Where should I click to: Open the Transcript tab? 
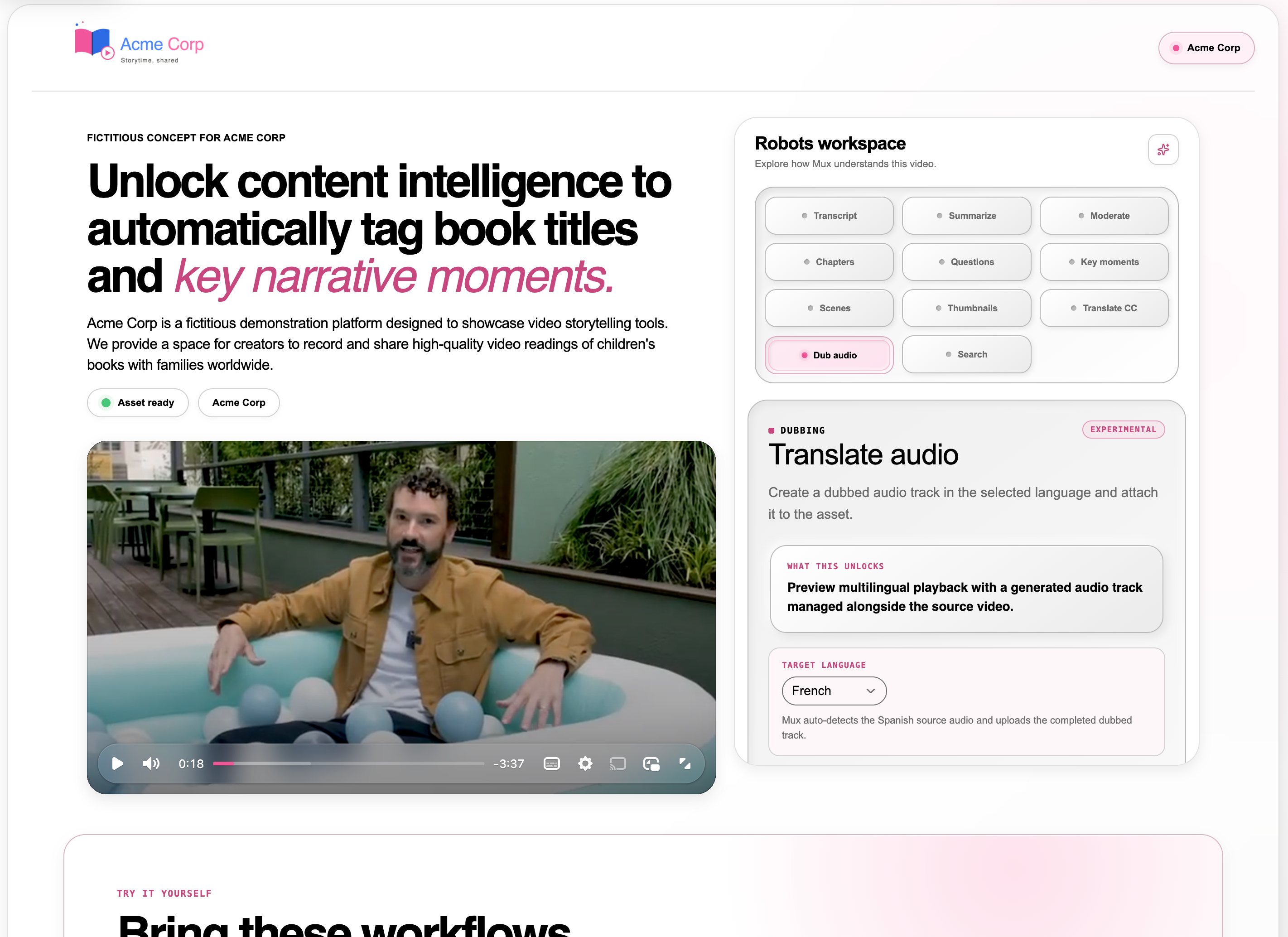pyautogui.click(x=829, y=215)
